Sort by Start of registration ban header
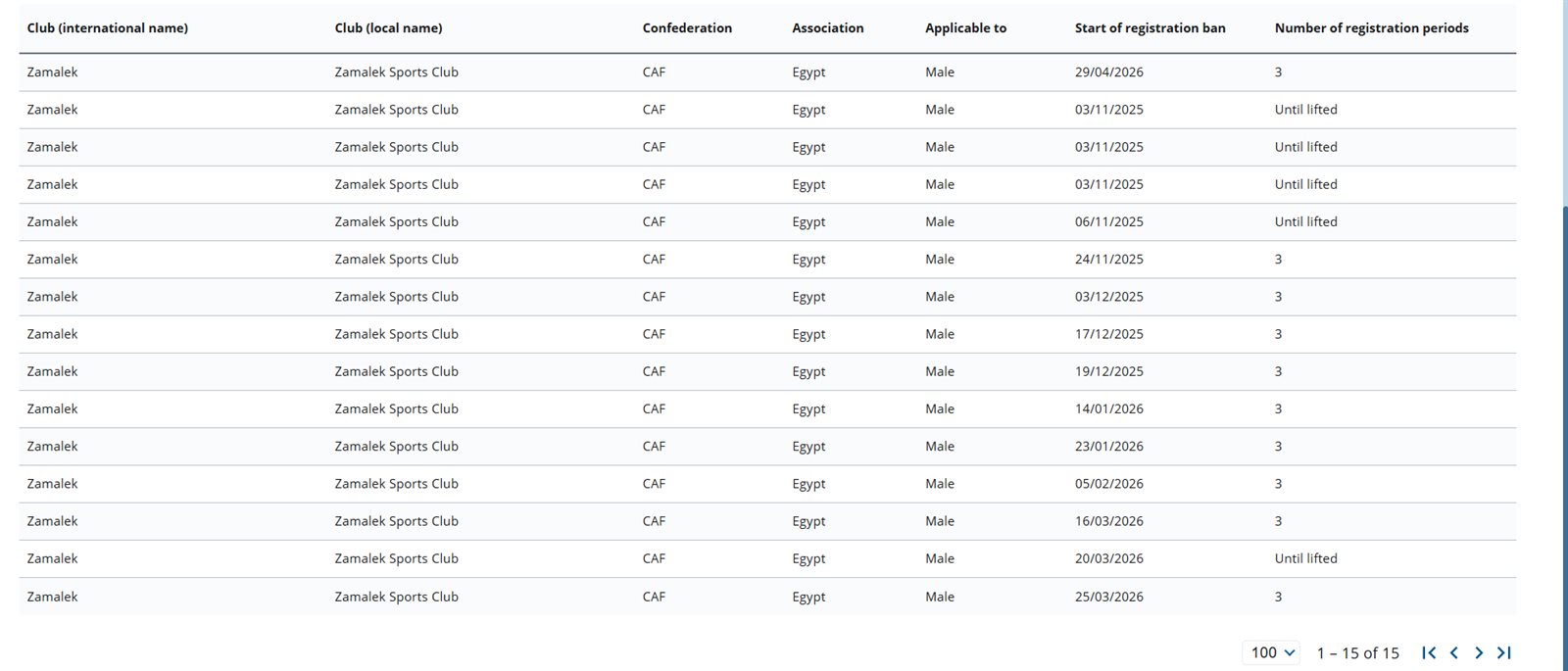 click(1150, 28)
